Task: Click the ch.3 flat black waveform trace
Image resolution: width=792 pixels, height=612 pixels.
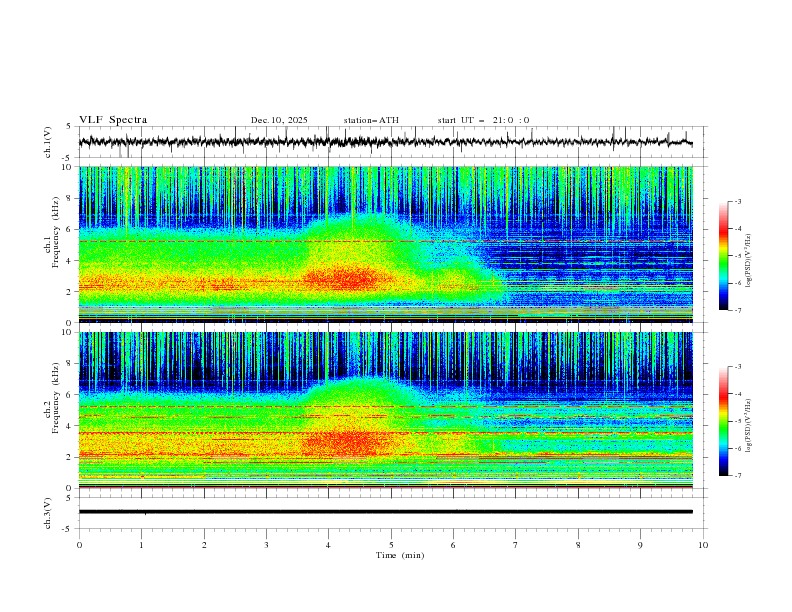Action: [385, 512]
